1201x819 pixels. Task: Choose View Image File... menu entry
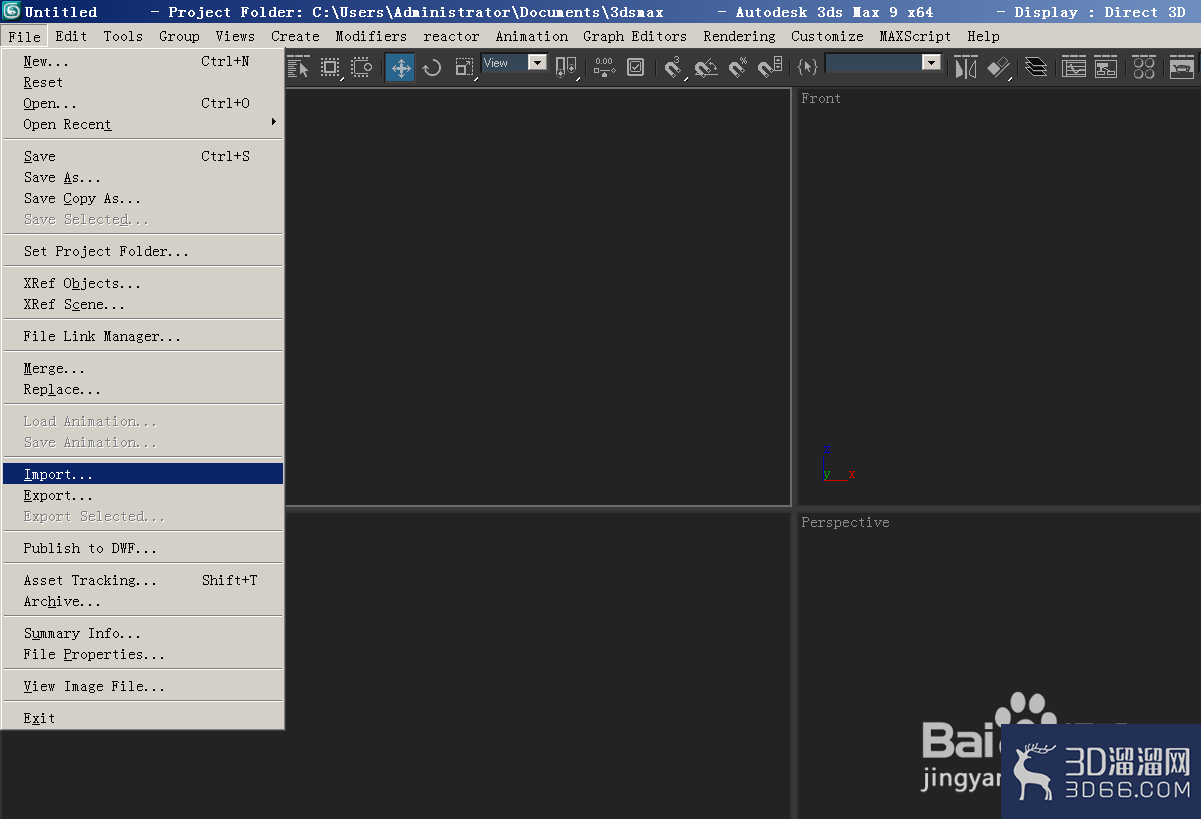tap(142, 686)
